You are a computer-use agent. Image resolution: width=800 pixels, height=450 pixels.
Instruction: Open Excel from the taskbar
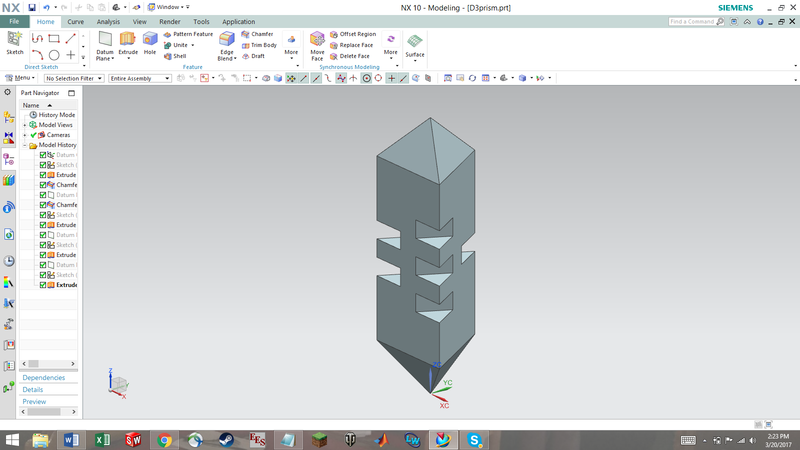point(102,440)
